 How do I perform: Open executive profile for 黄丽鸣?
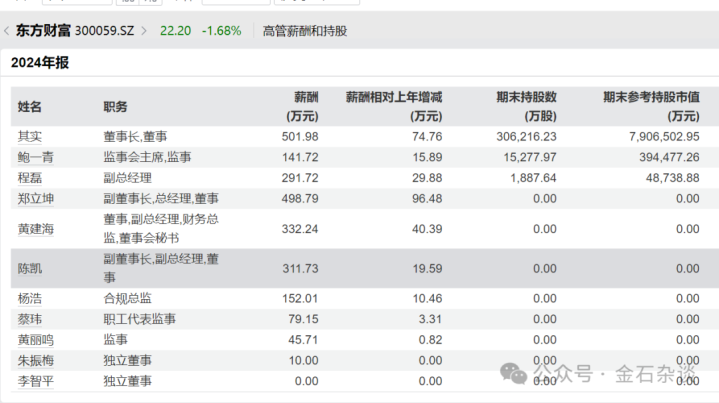(36, 340)
